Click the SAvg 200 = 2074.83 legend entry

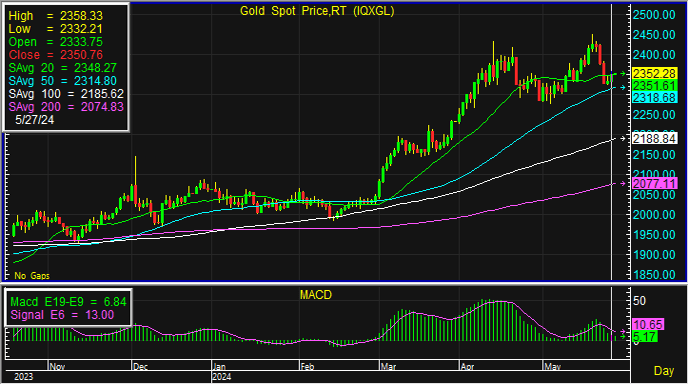tap(66, 107)
